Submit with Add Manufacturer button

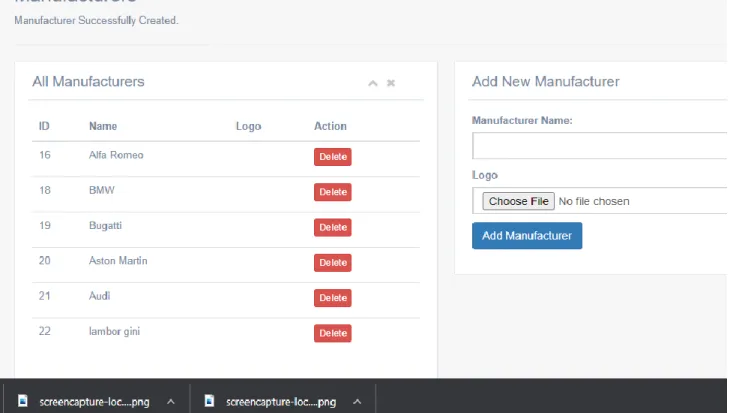527,236
